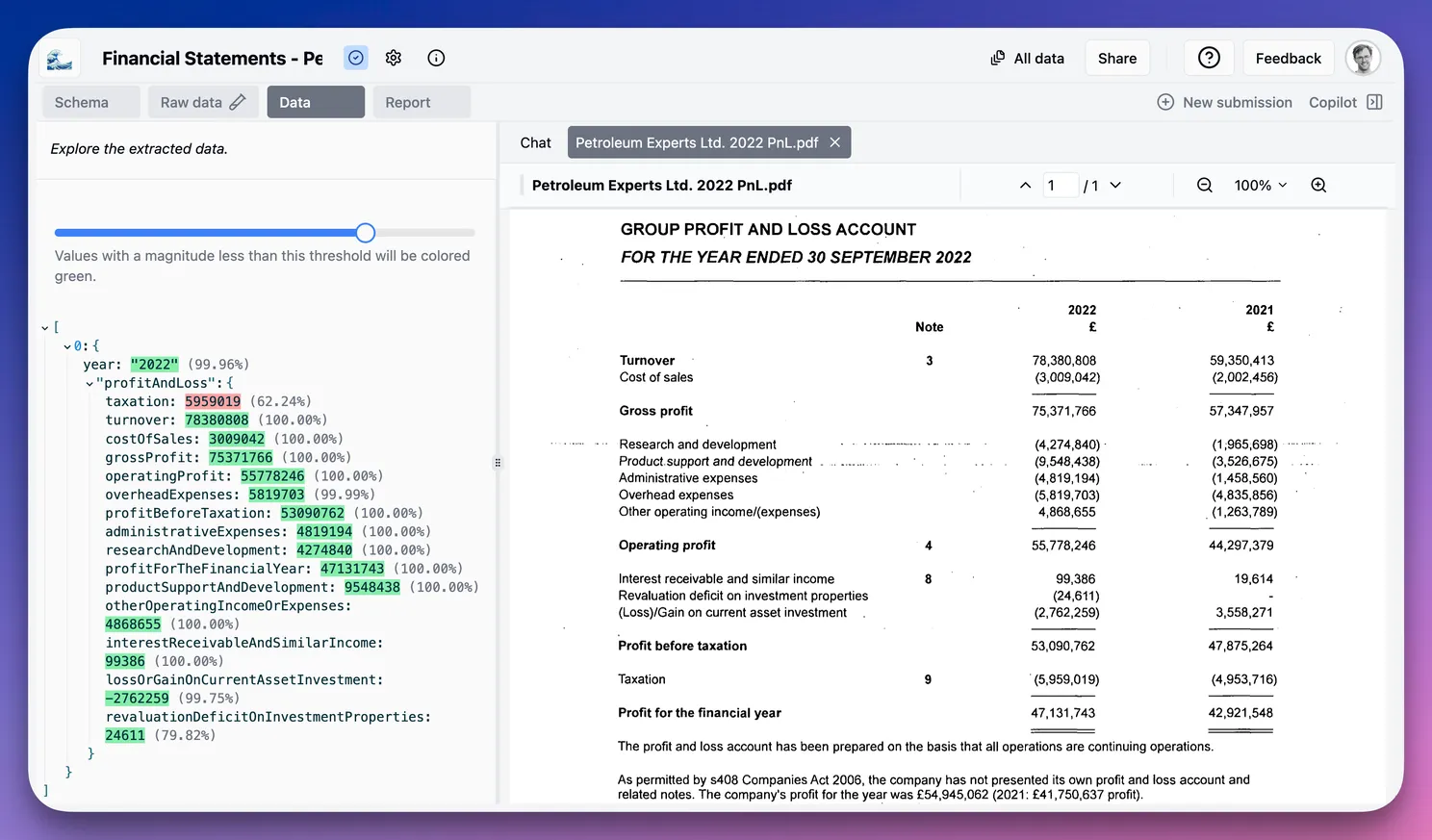1432x840 pixels.
Task: Click productSupportAndDevelopment value 9548438
Action: pos(372,587)
